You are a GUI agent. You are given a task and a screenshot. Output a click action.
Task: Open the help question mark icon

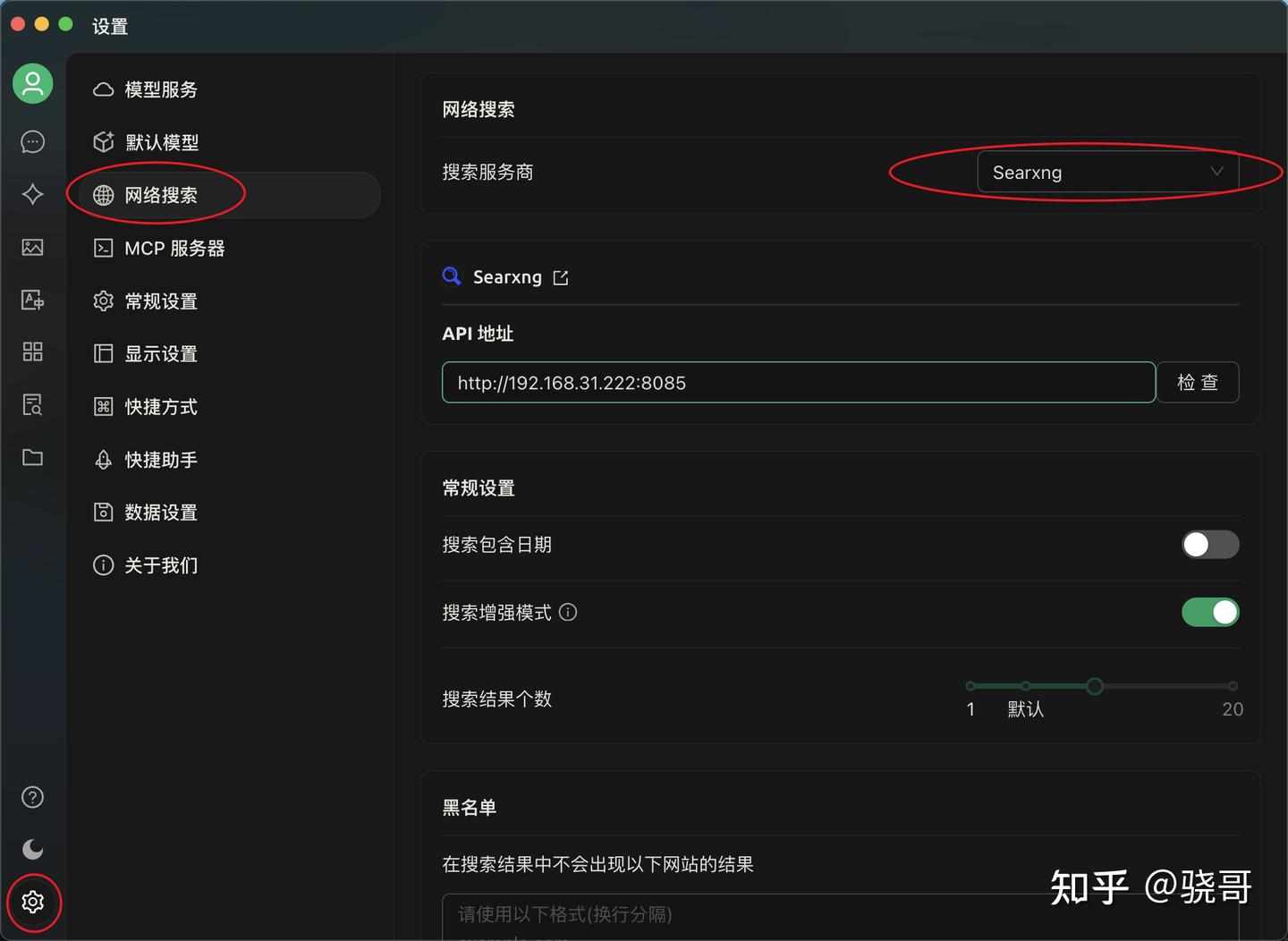[x=32, y=796]
